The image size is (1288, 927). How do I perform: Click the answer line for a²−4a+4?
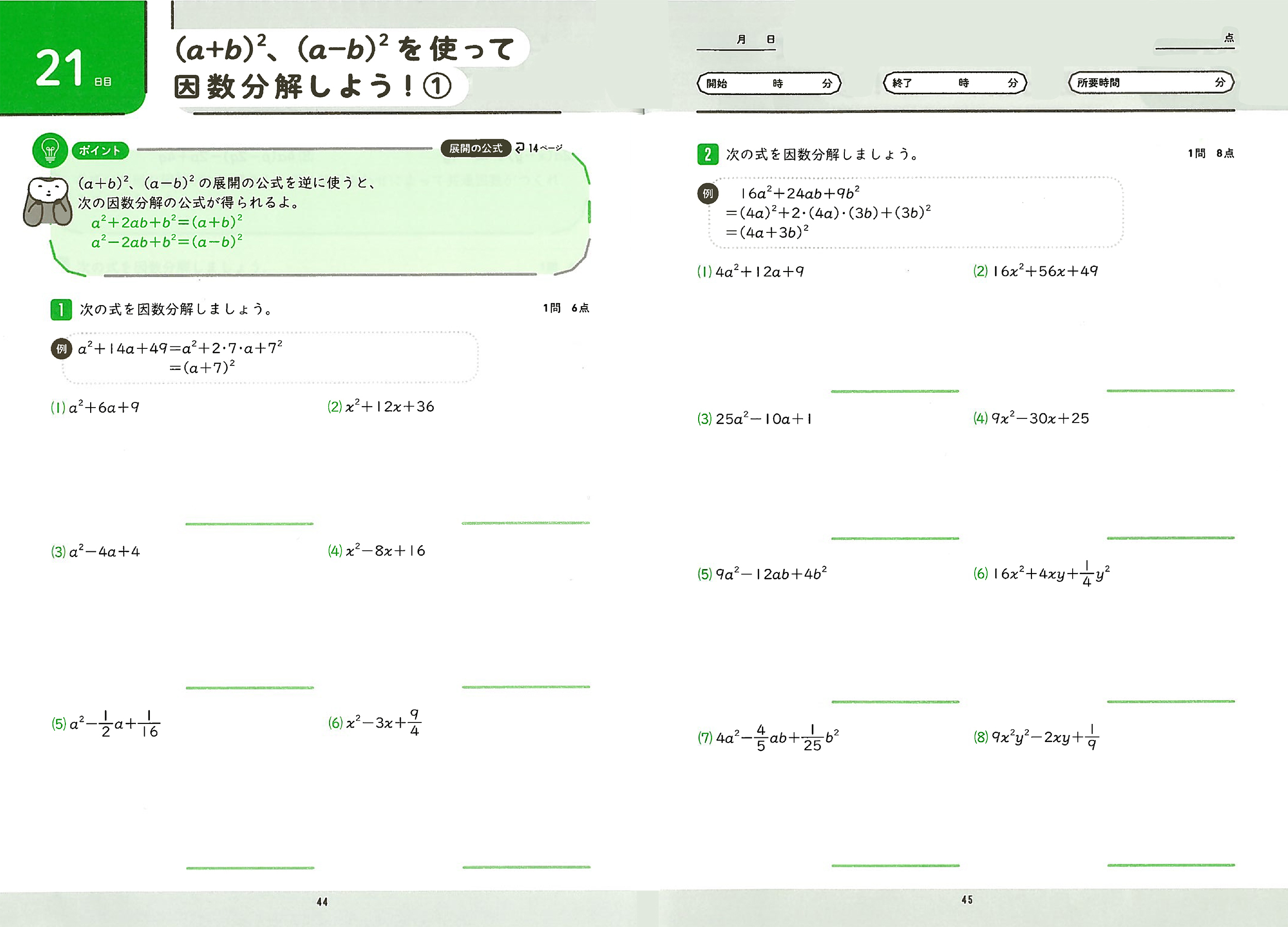(x=250, y=688)
